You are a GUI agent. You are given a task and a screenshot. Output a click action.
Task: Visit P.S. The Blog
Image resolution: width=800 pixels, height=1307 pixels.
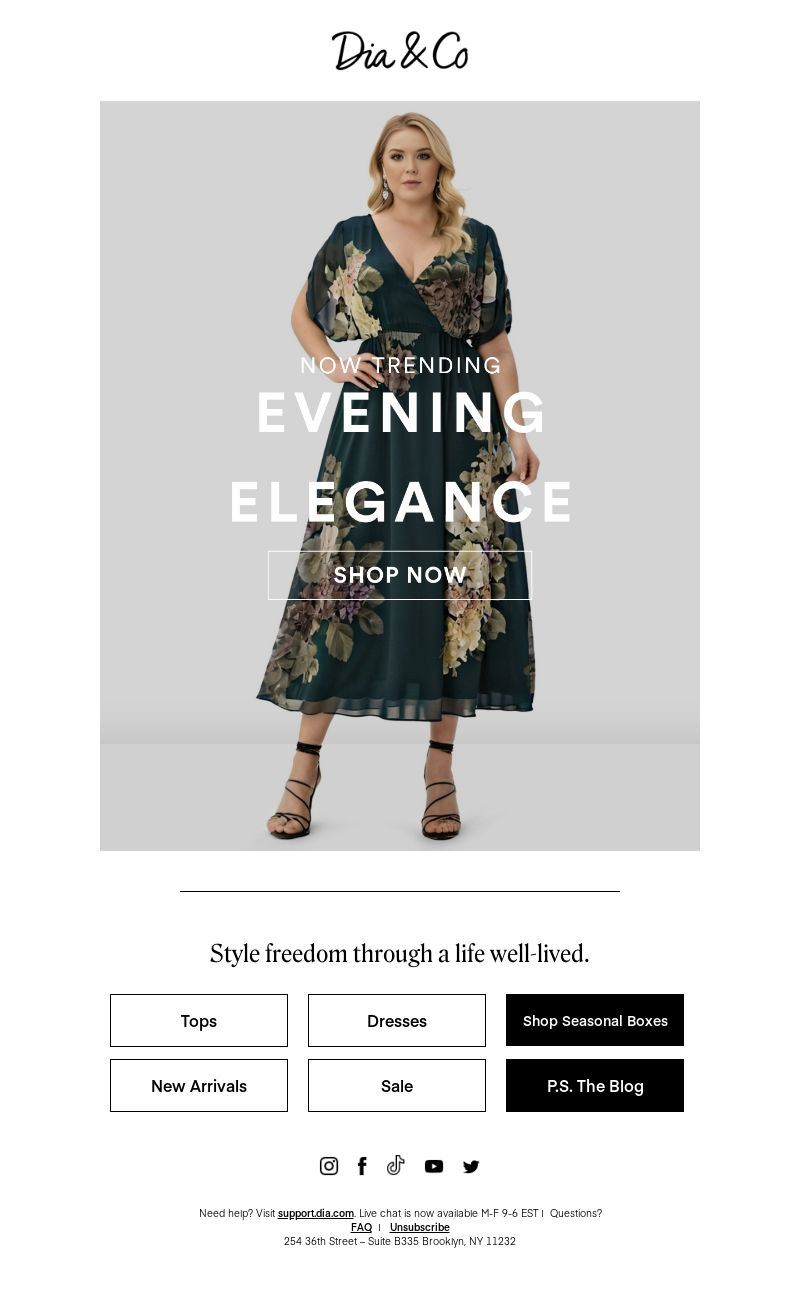pos(595,1086)
